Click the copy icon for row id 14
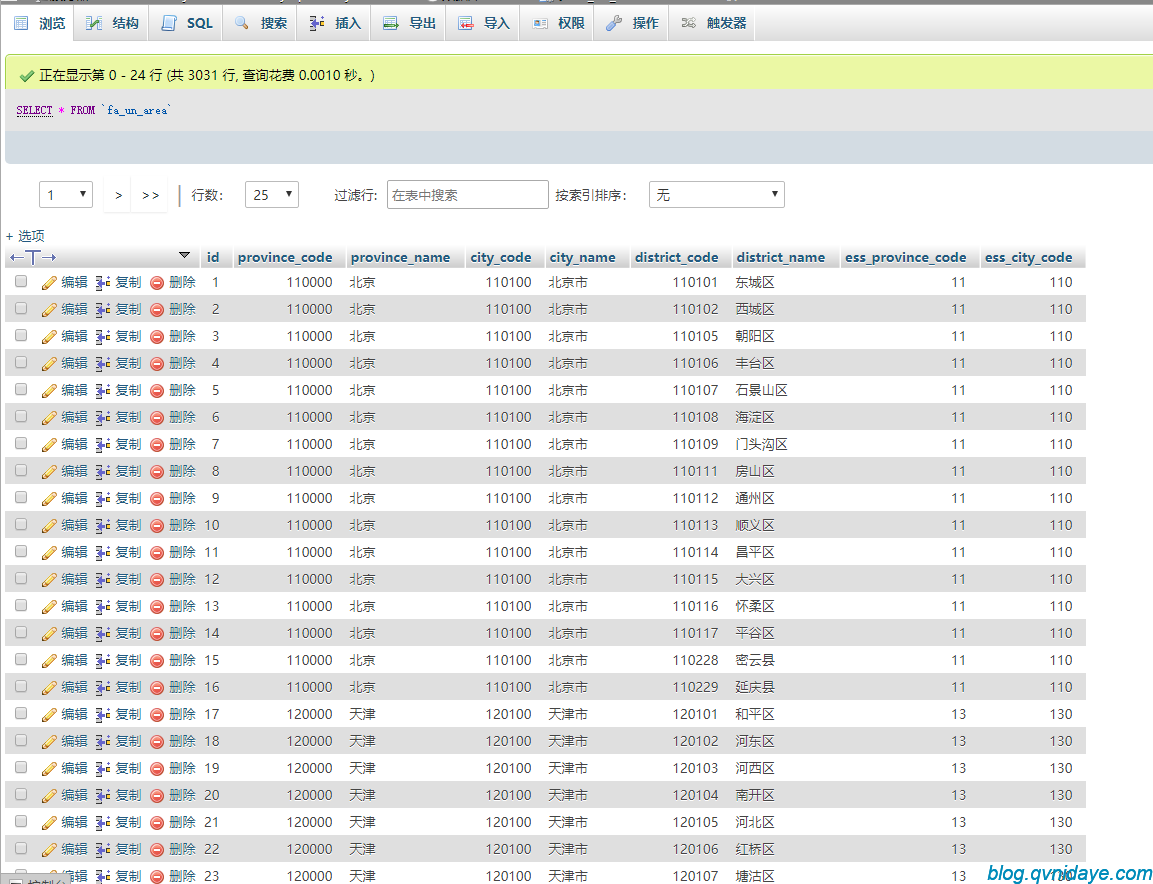This screenshot has width=1153, height=884. pos(103,633)
